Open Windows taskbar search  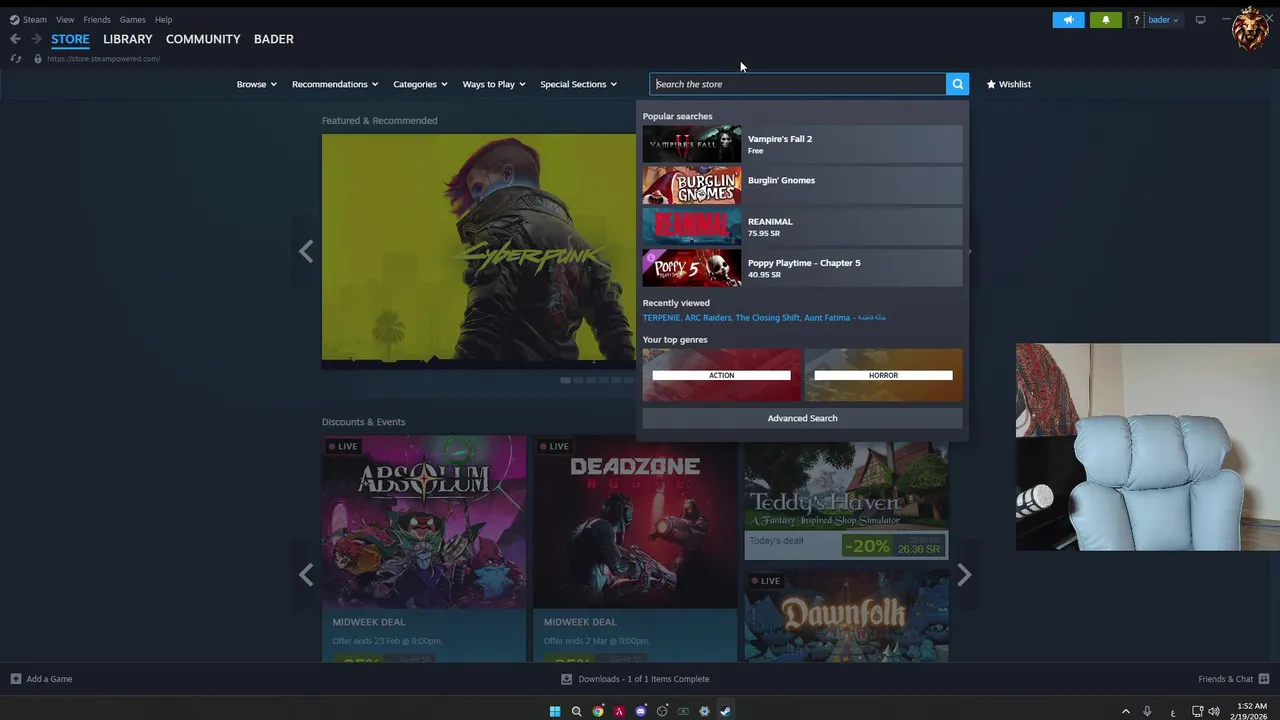[576, 712]
